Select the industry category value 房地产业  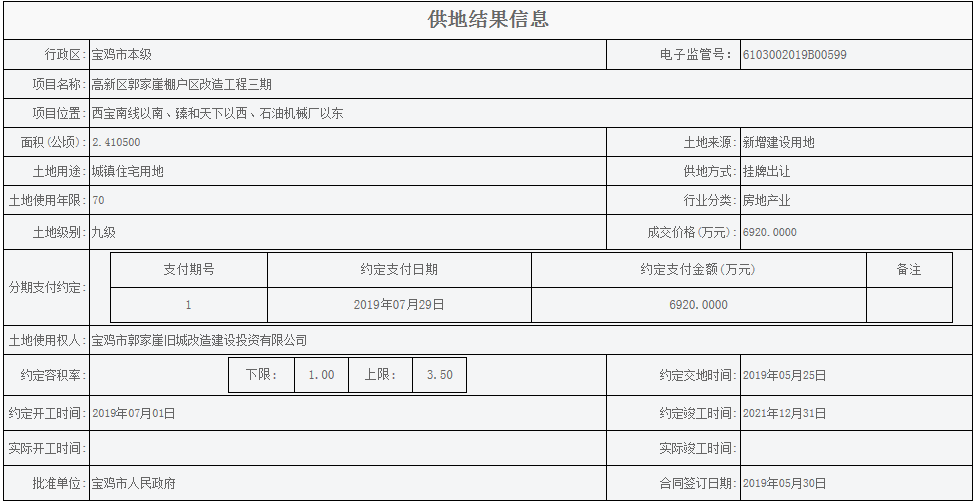pyautogui.click(x=766, y=201)
